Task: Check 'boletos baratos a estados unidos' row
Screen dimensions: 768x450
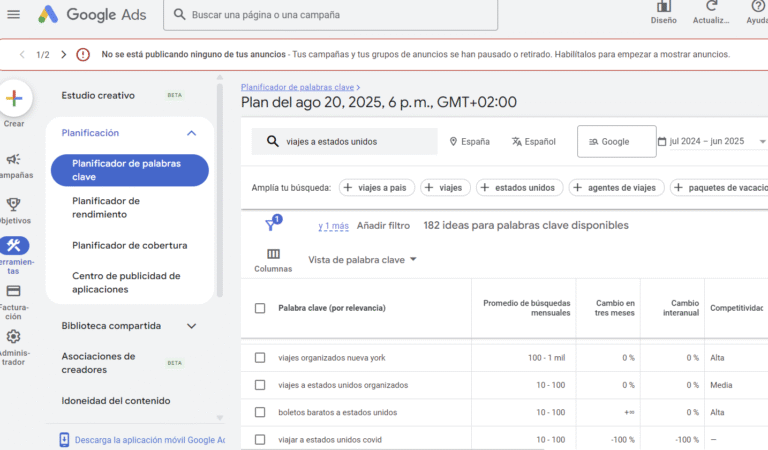Action: pos(260,412)
